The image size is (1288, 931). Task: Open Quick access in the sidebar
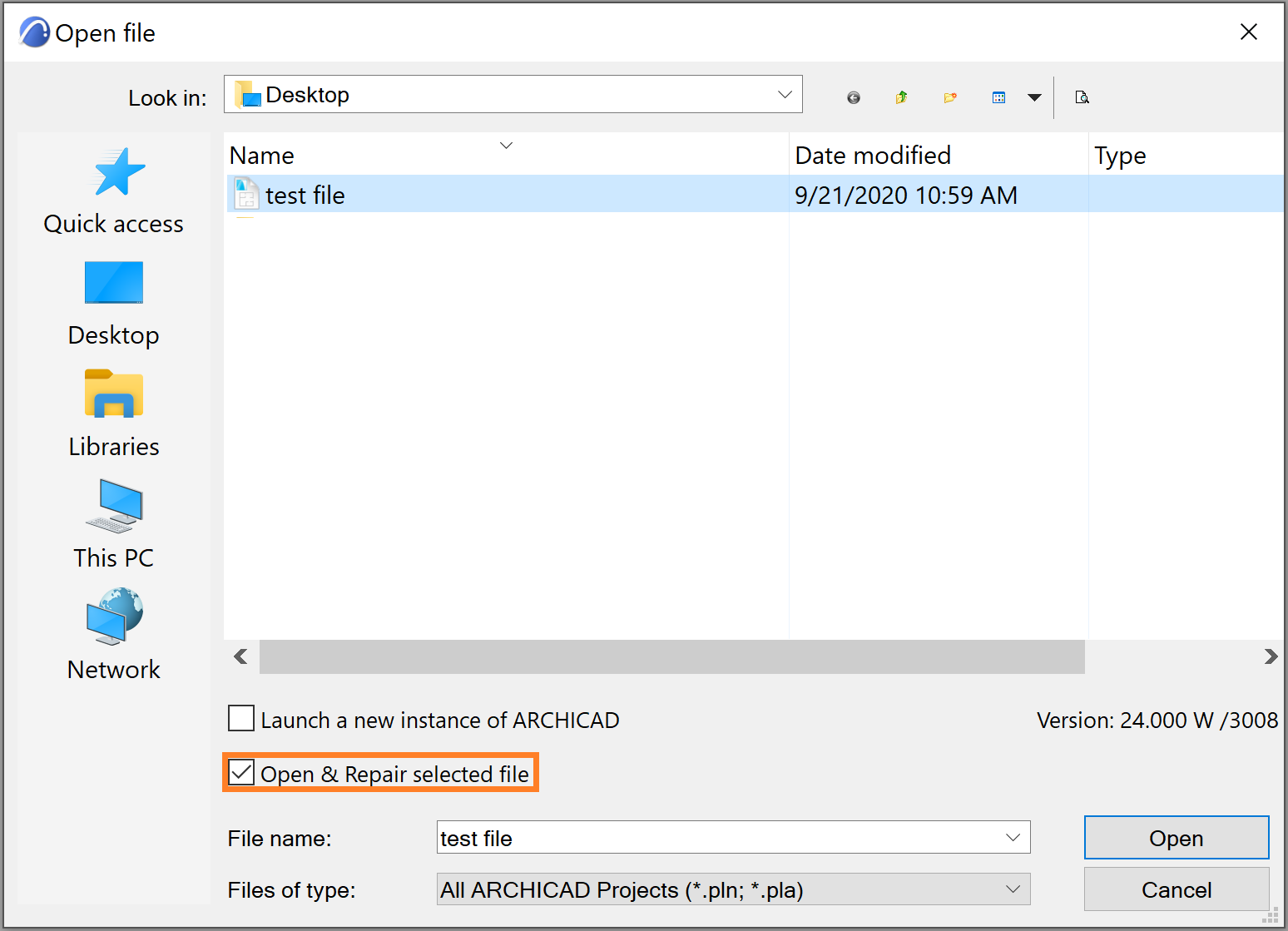pyautogui.click(x=114, y=191)
